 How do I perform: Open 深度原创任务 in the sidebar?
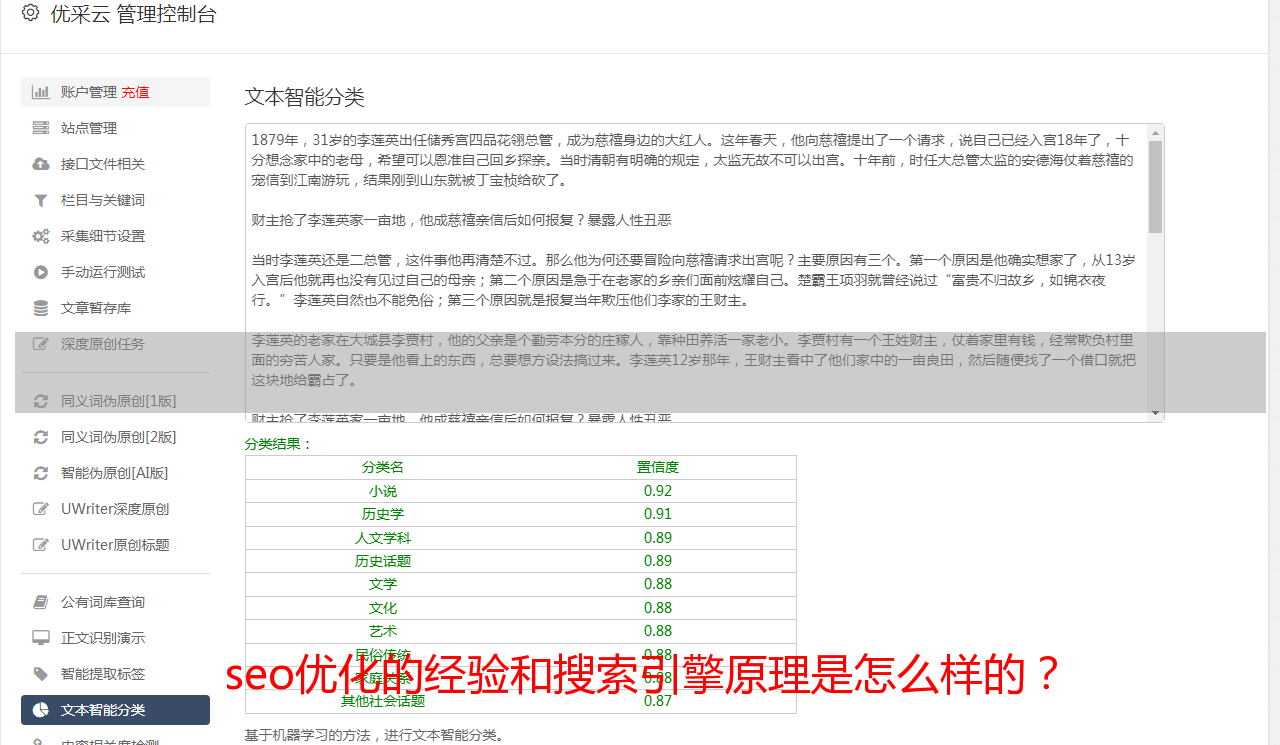pyautogui.click(x=115, y=344)
